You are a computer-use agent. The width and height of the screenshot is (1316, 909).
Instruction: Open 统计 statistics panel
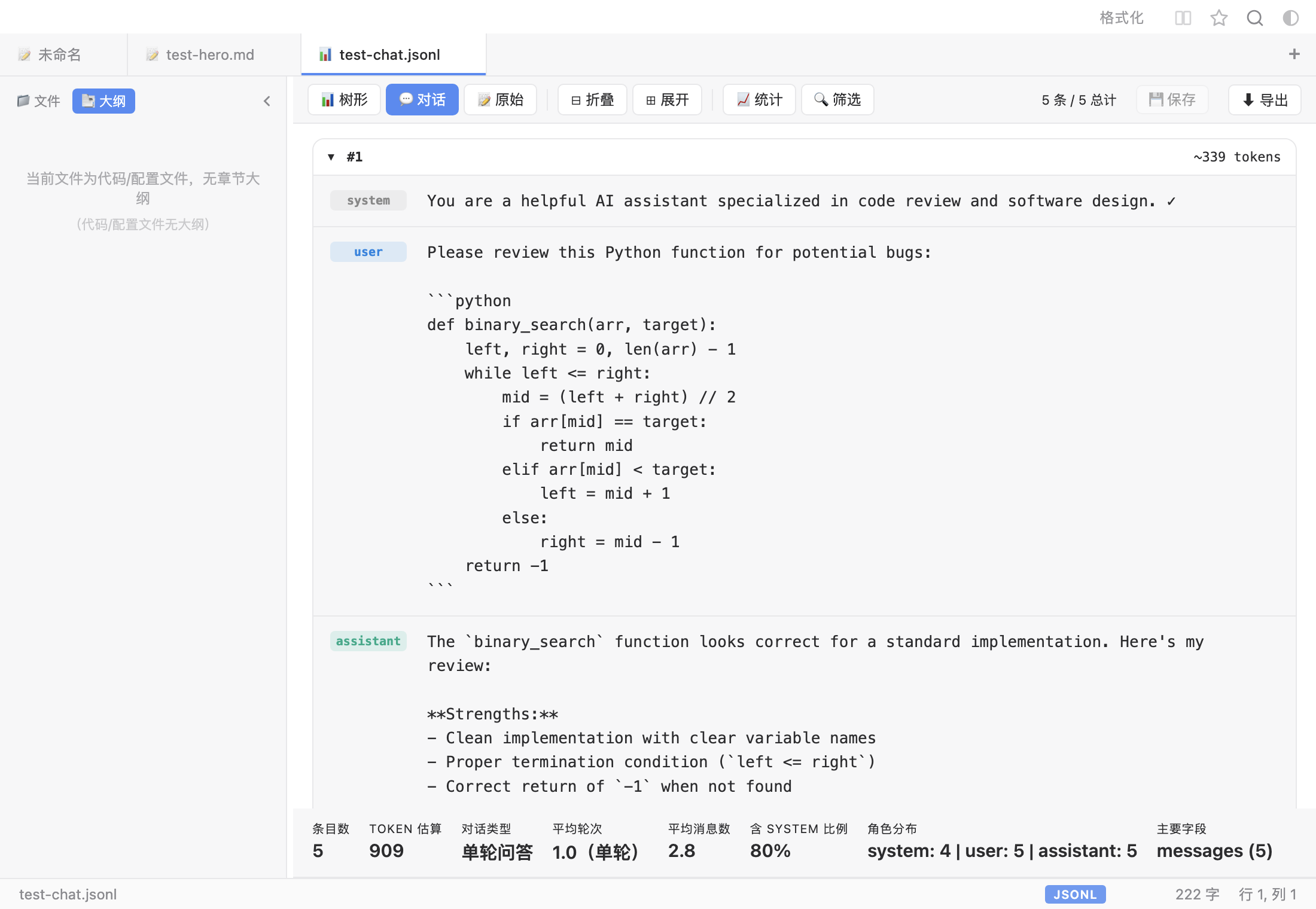click(759, 100)
